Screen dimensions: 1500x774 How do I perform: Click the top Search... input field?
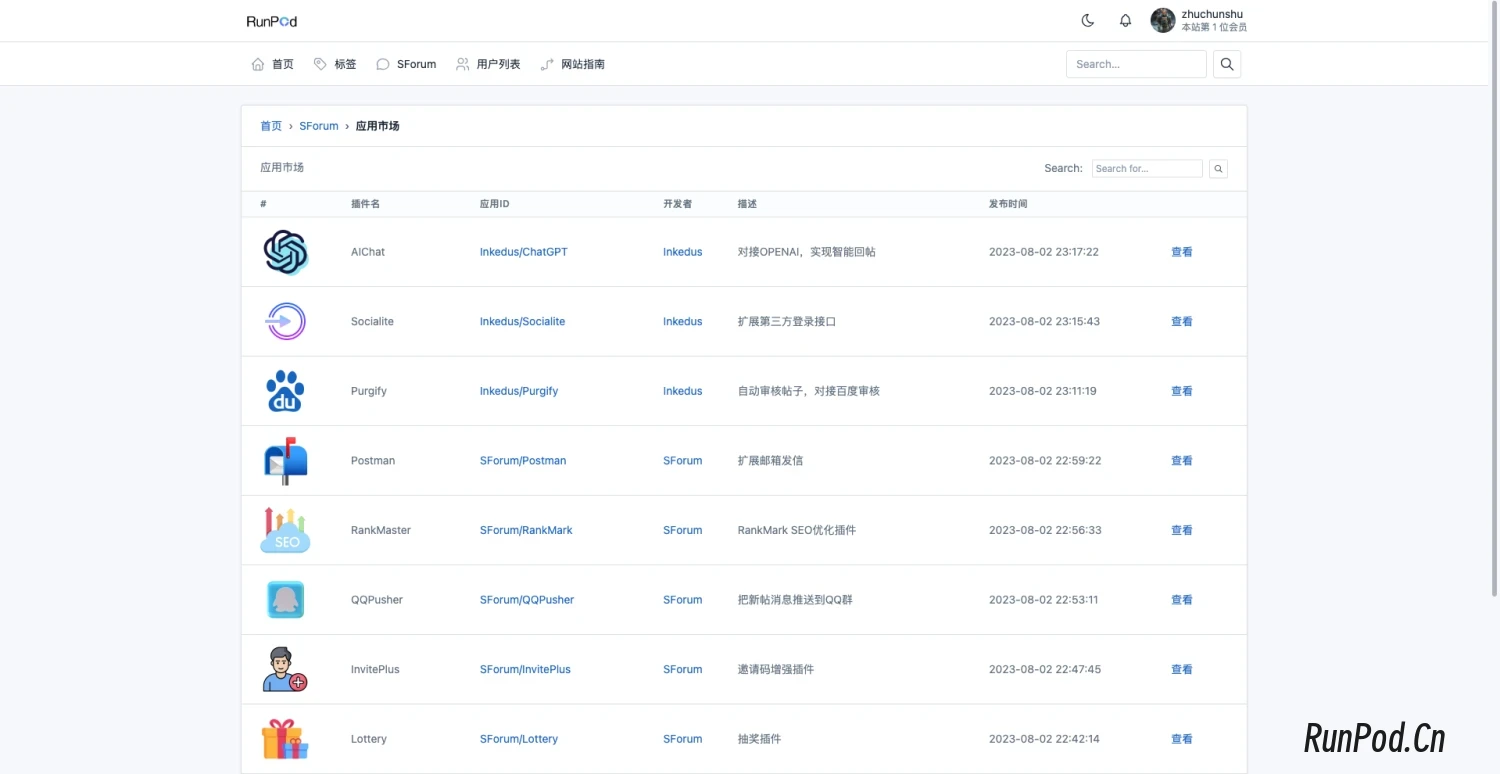1136,64
